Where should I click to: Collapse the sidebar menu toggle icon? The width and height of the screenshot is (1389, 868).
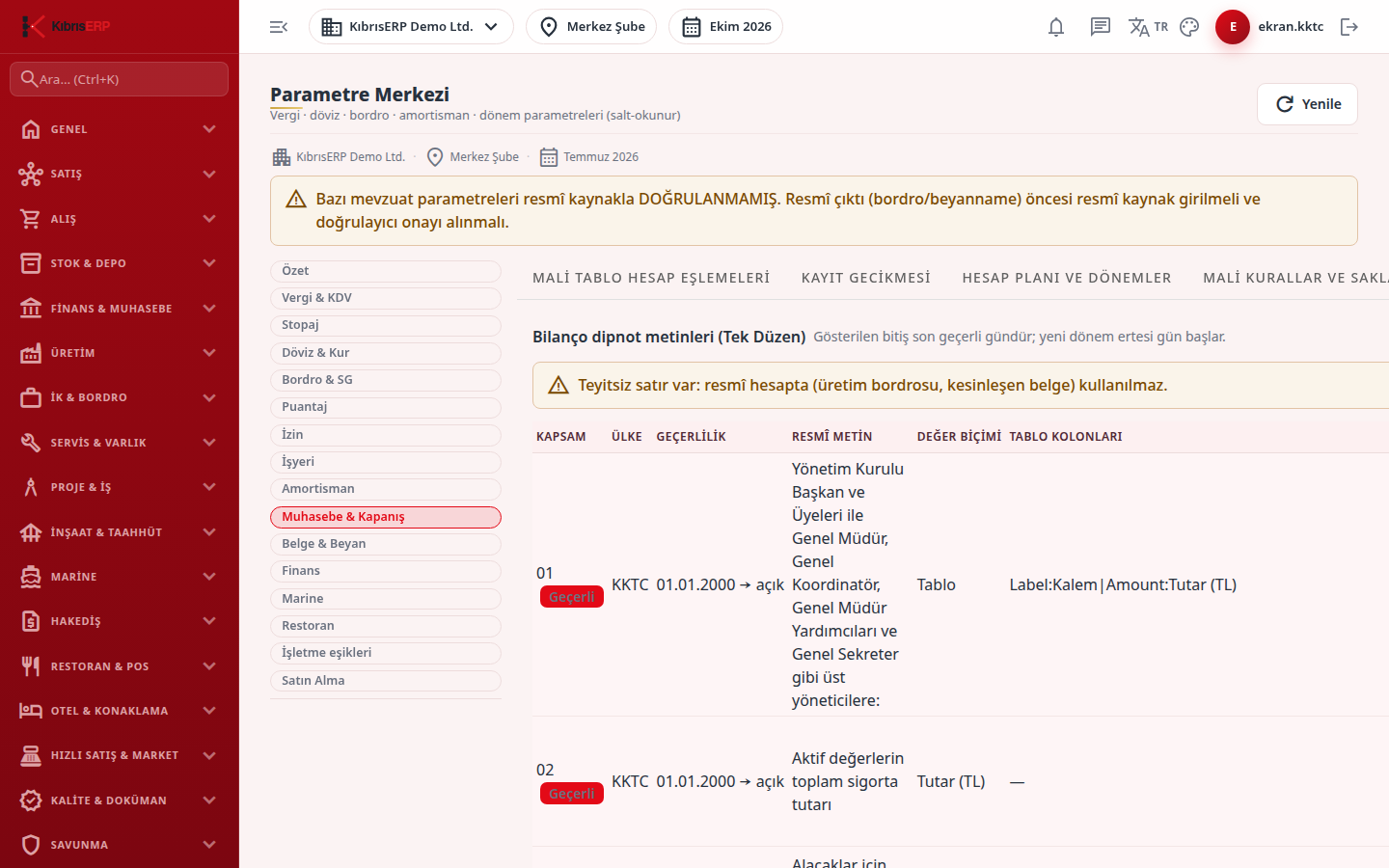[x=279, y=27]
